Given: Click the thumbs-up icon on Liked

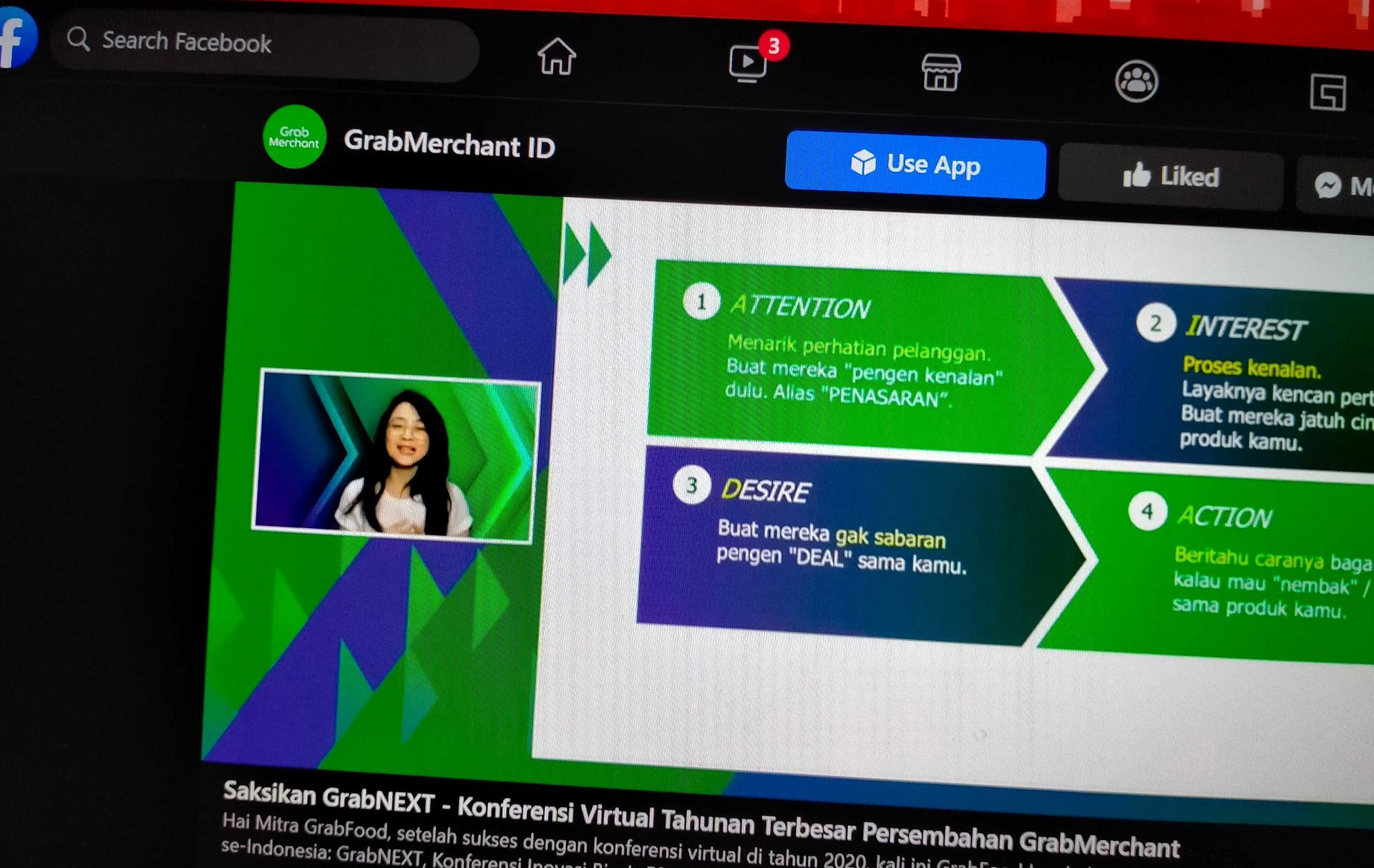Looking at the screenshot, I should click(1138, 177).
